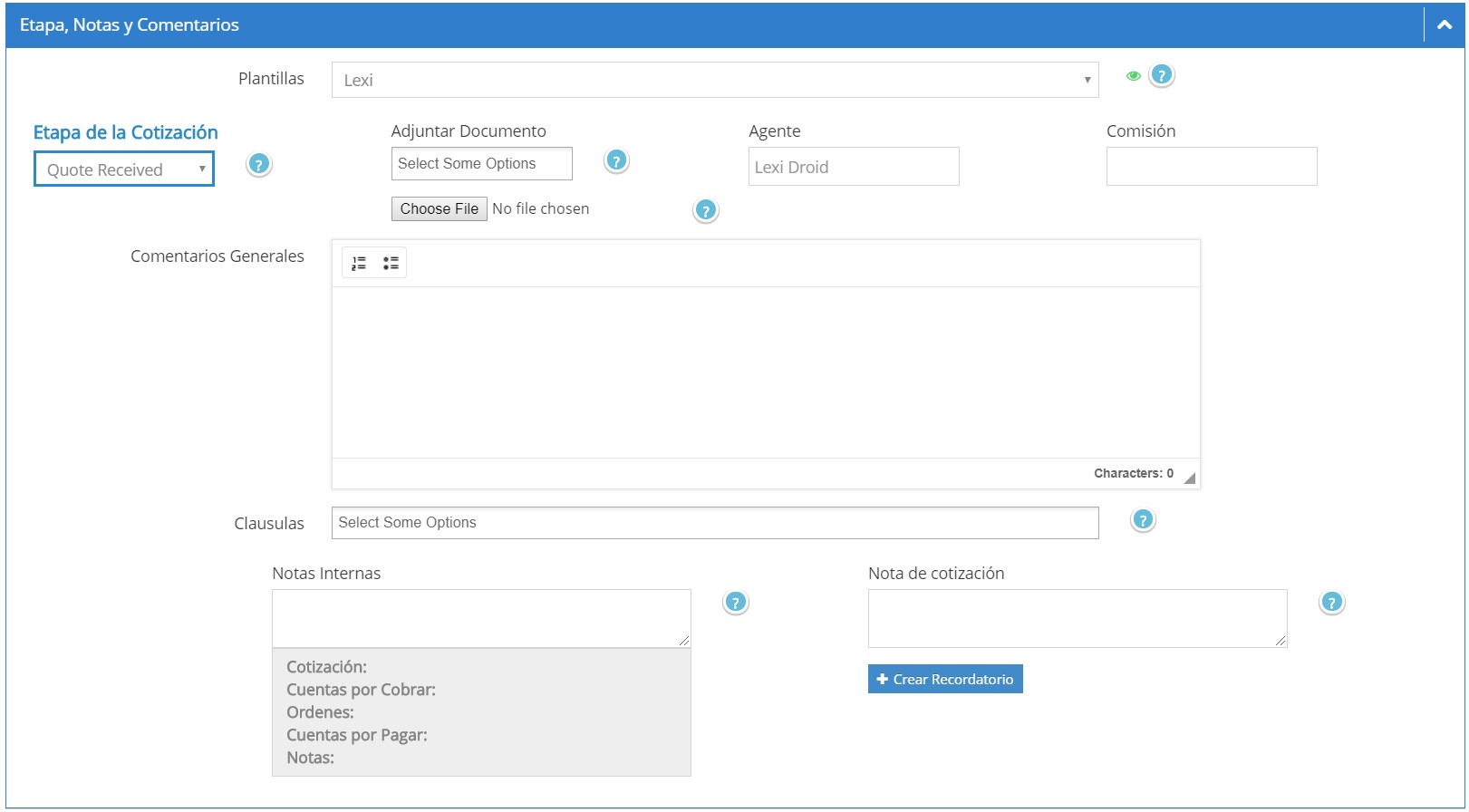
Task: Open help icon next to No file chosen
Action: 705,211
